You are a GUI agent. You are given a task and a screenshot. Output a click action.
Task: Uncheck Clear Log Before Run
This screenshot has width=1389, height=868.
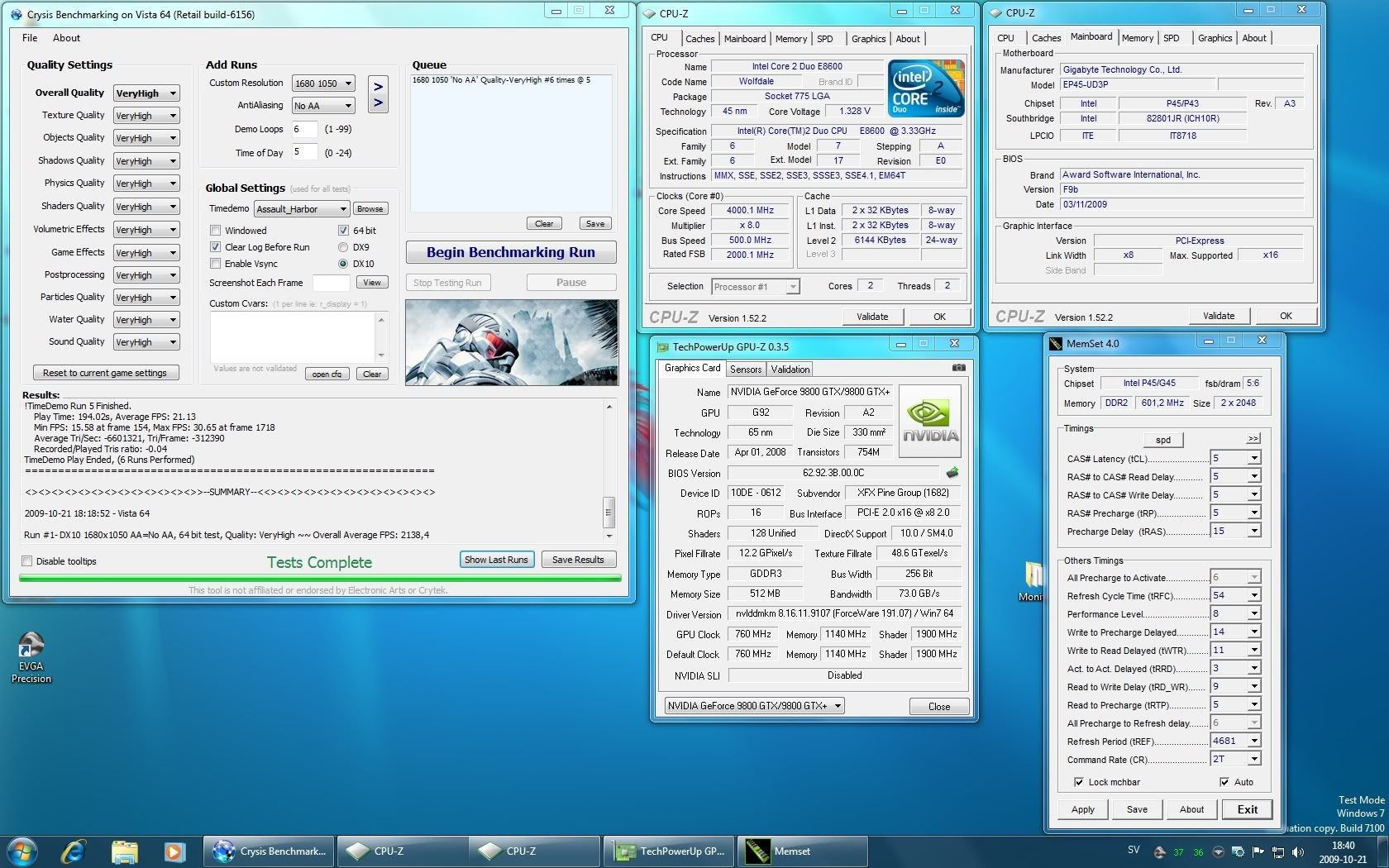[x=215, y=247]
